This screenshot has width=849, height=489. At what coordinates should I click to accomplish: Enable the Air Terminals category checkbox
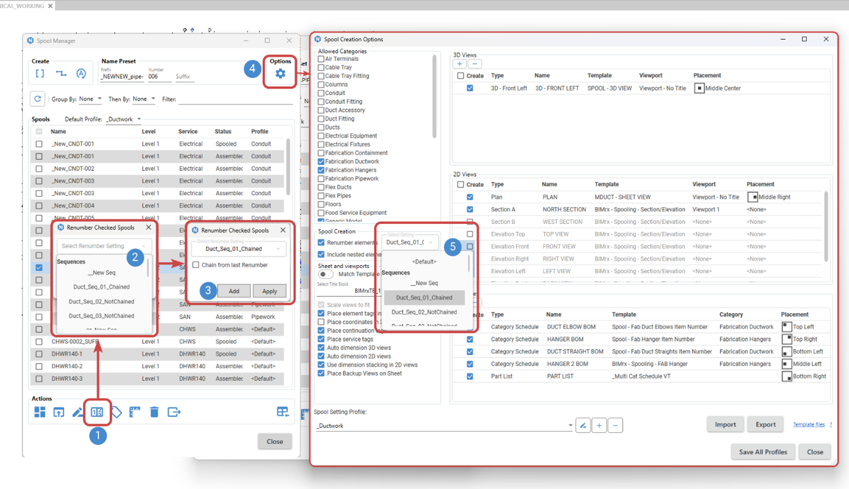click(x=321, y=59)
